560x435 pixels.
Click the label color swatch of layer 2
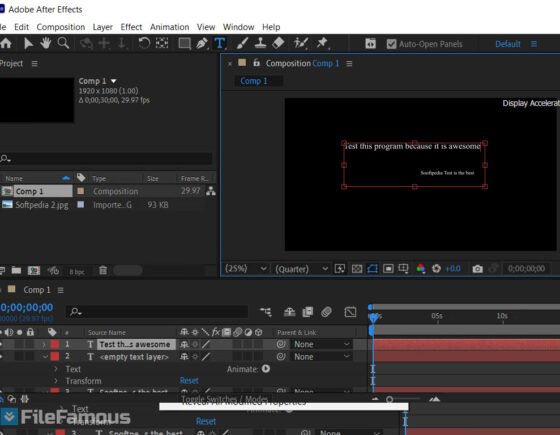[55, 356]
